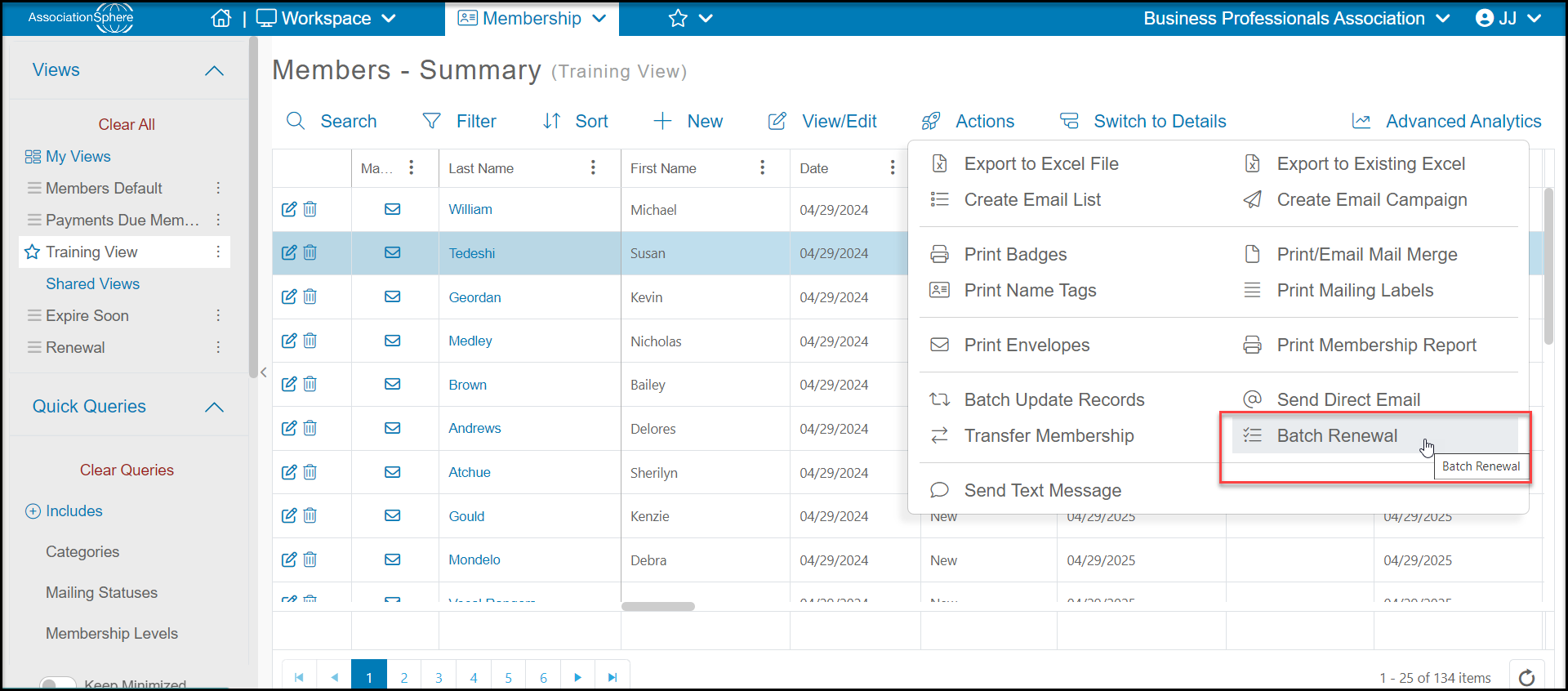Image resolution: width=1568 pixels, height=691 pixels.
Task: Open the Advanced Analytics button
Action: [x=1446, y=121]
